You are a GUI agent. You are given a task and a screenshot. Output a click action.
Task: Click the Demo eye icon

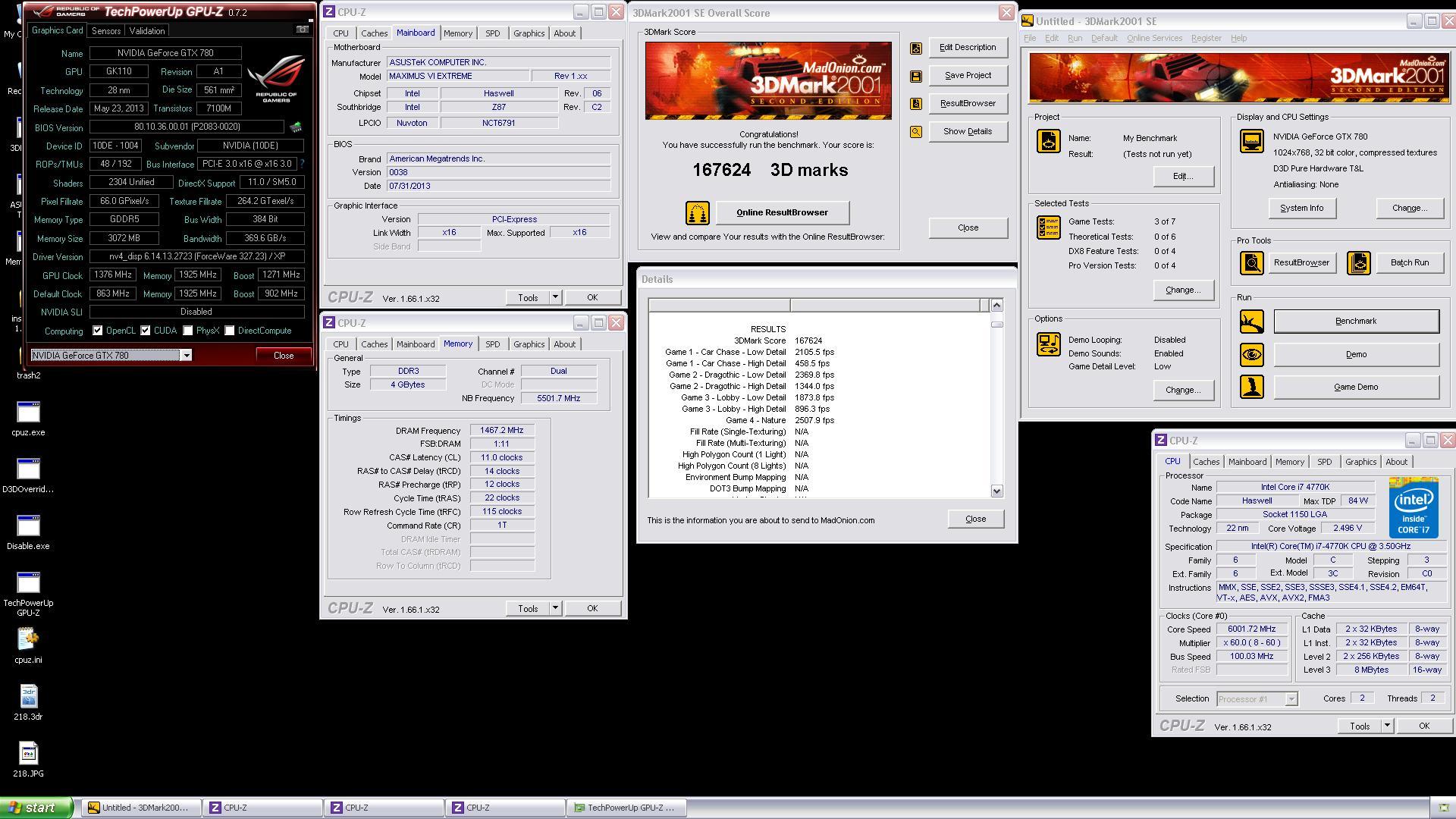pos(1252,354)
